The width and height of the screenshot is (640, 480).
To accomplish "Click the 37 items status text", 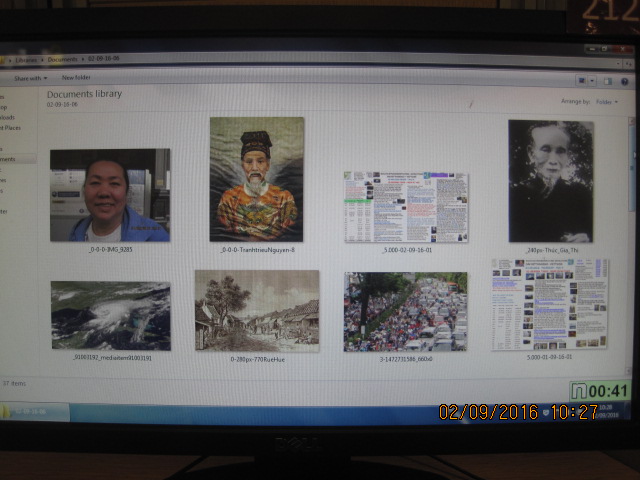I will (14, 383).
